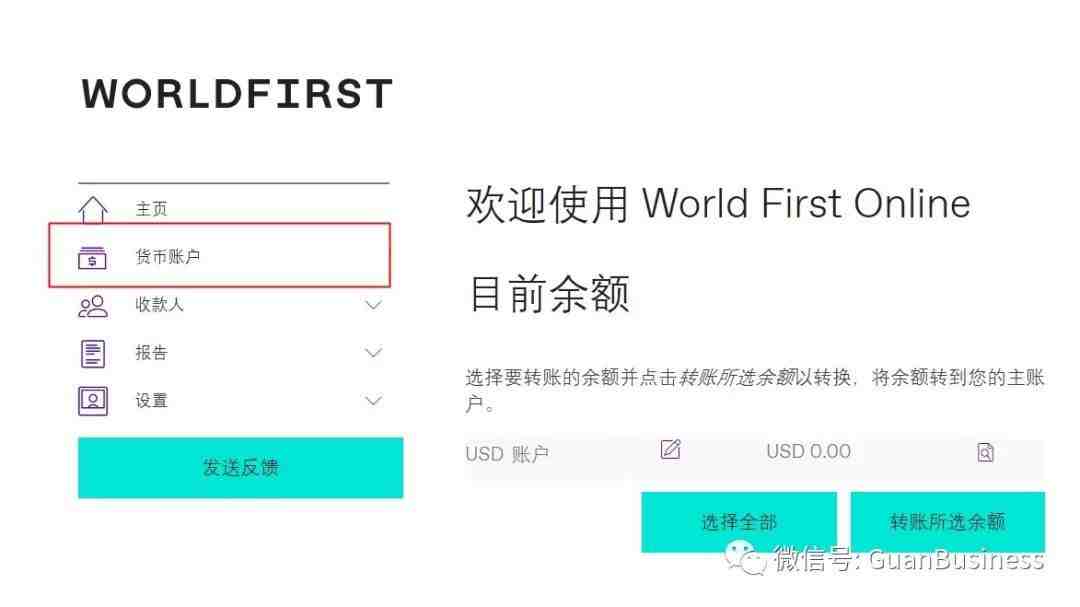Click the WORLDFIRST logo
This screenshot has width=1080, height=607.
(237, 94)
